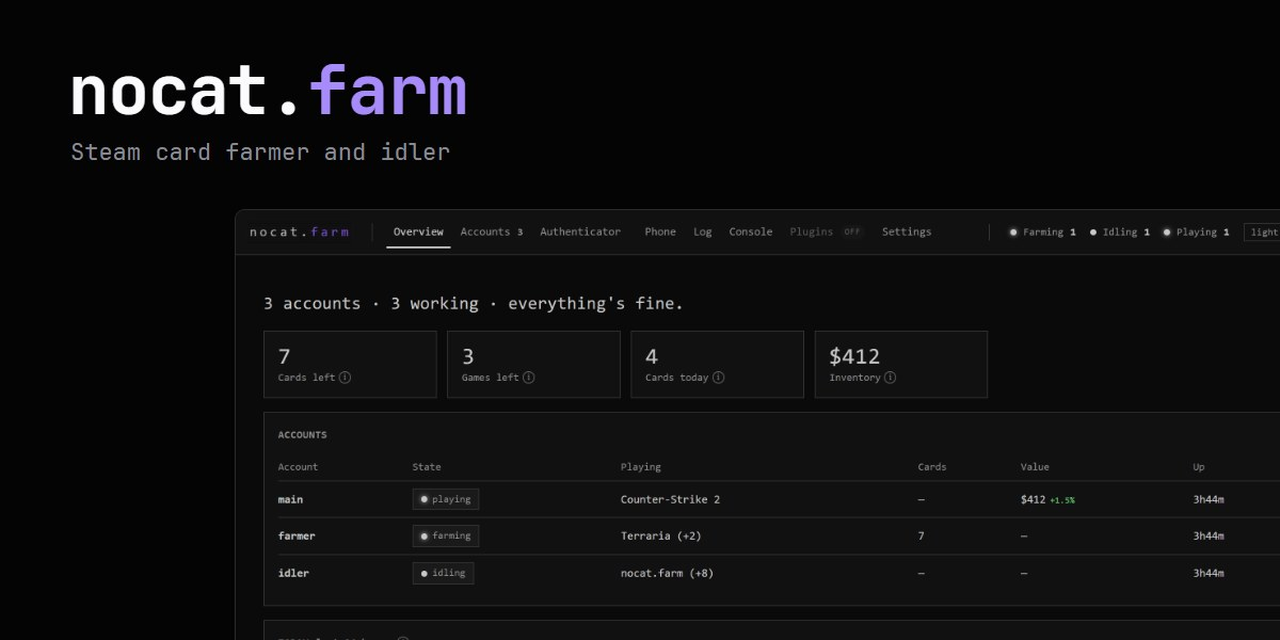Click the Farming status dot in header
The width and height of the screenshot is (1280, 640).
[x=1013, y=232]
